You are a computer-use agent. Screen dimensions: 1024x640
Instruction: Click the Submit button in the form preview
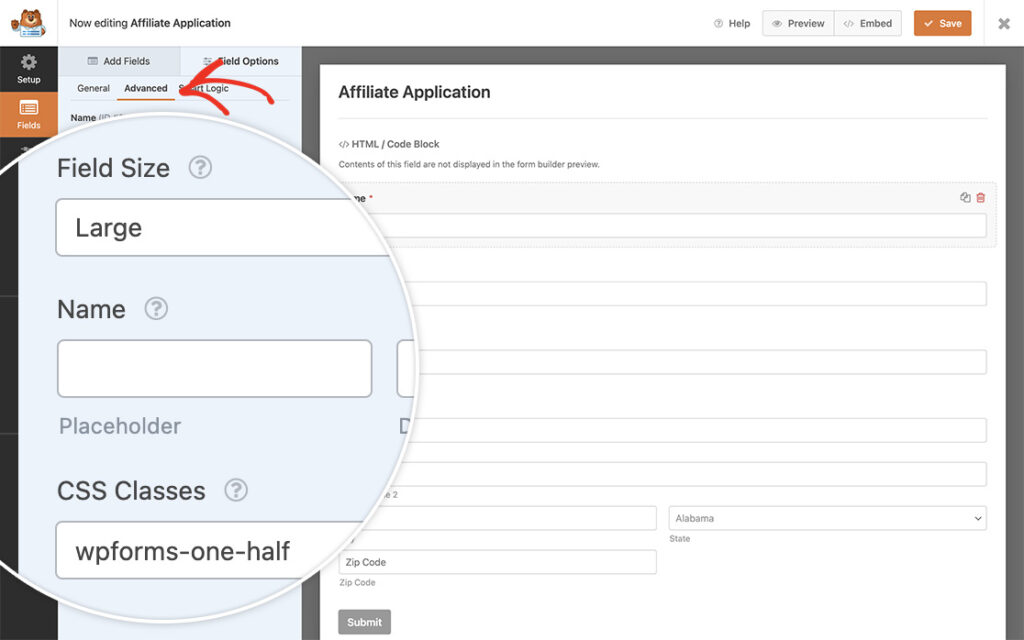(364, 621)
